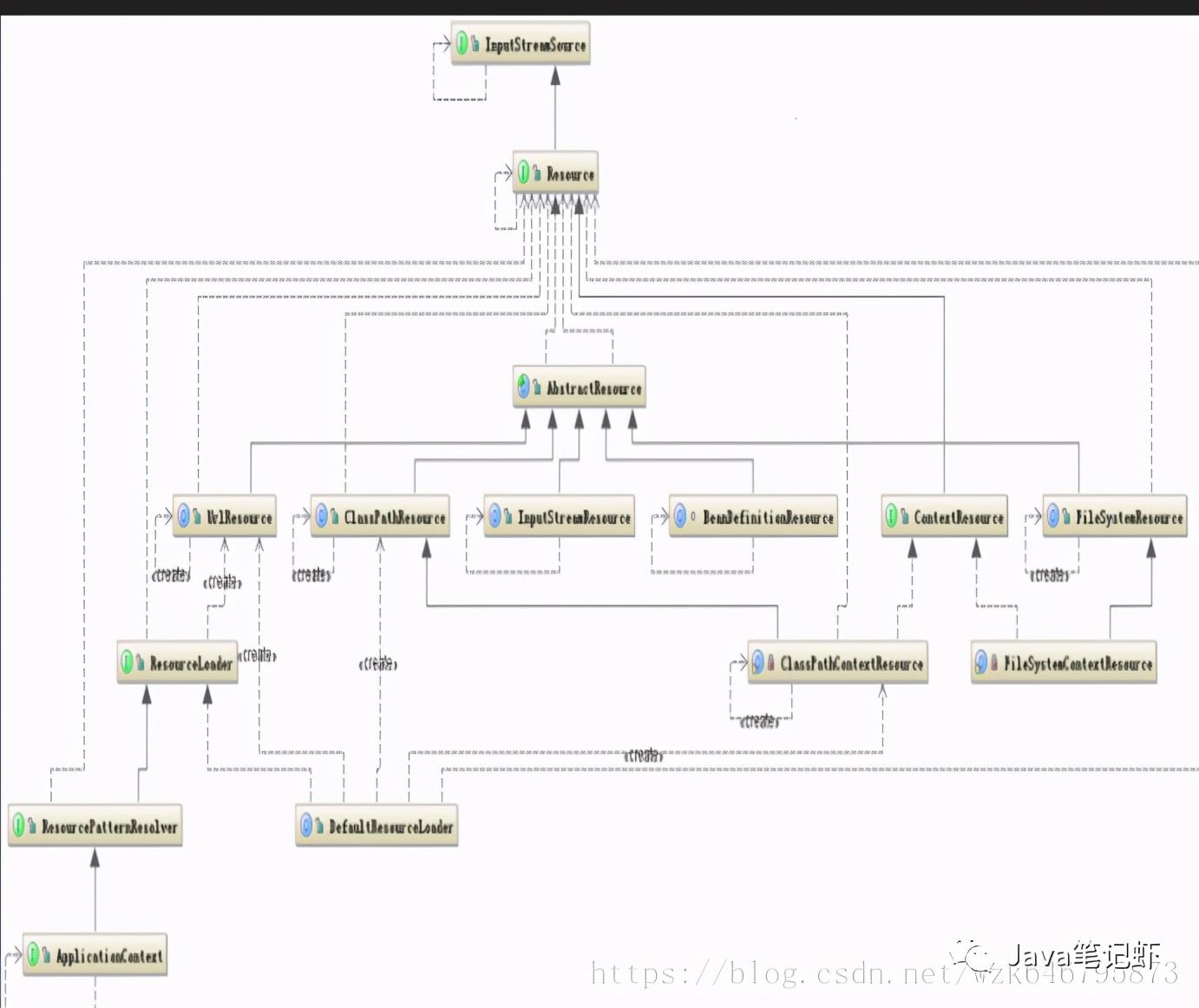Click the green interface icon on ApplicationContext
Viewport: 1199px width, 1008px height.
click(x=34, y=955)
